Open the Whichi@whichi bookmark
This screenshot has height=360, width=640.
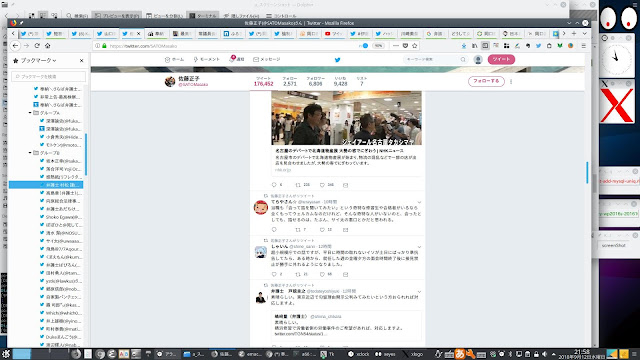(60, 313)
